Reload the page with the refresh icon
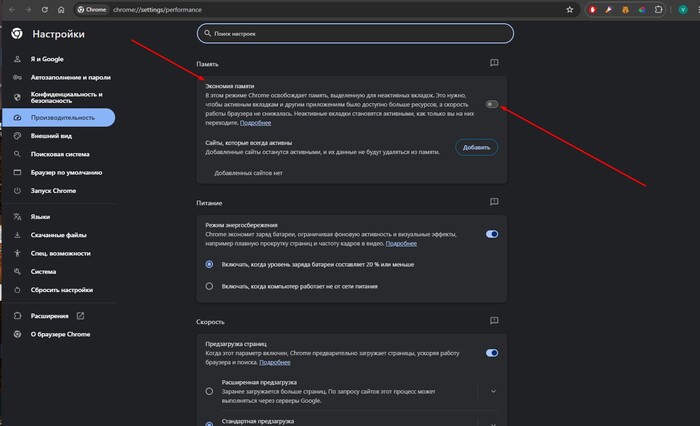This screenshot has width=700, height=426. point(45,9)
